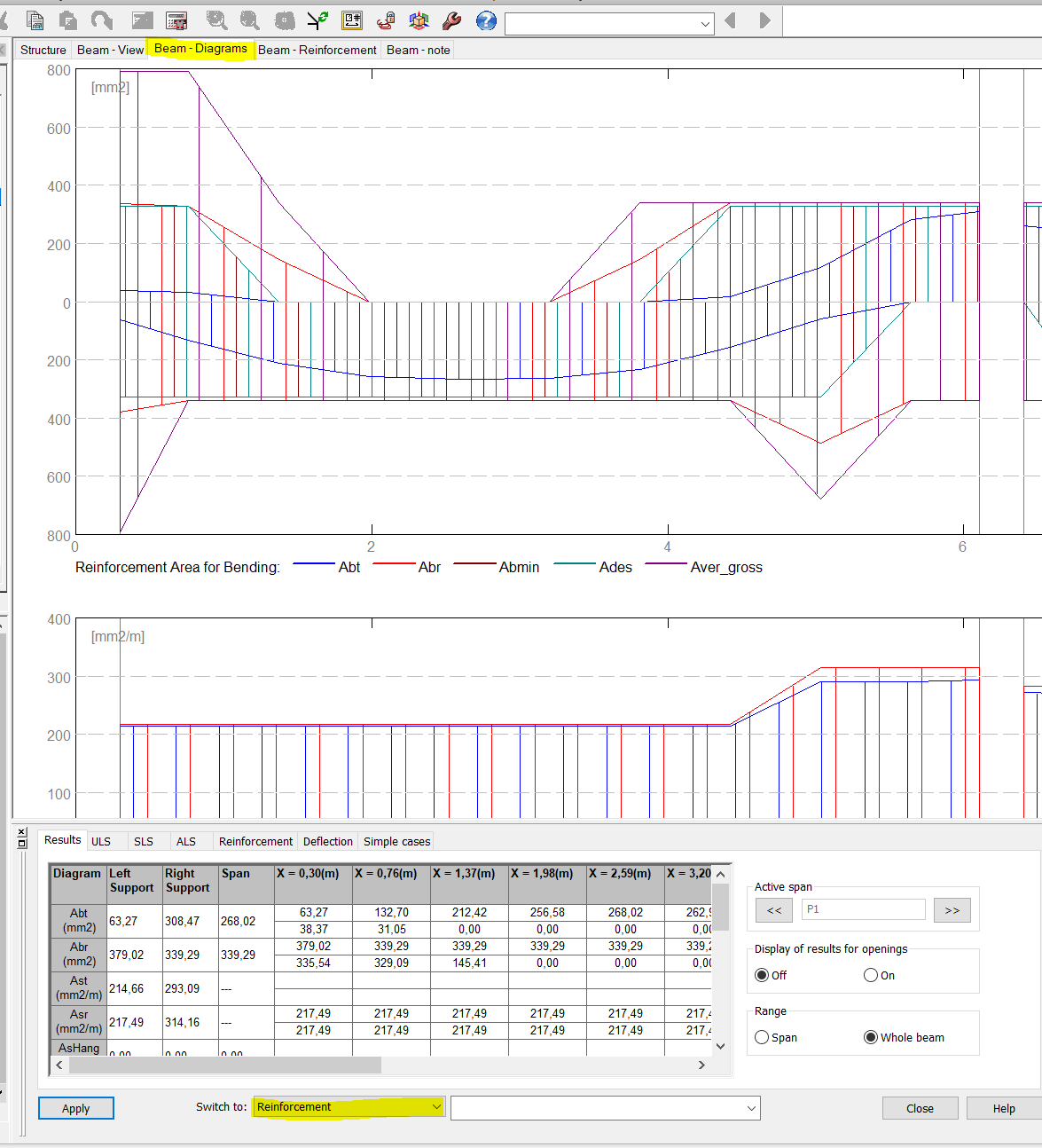Open the toolbar selection dropdown at the top
The height and width of the screenshot is (1148, 1042).
coord(704,23)
